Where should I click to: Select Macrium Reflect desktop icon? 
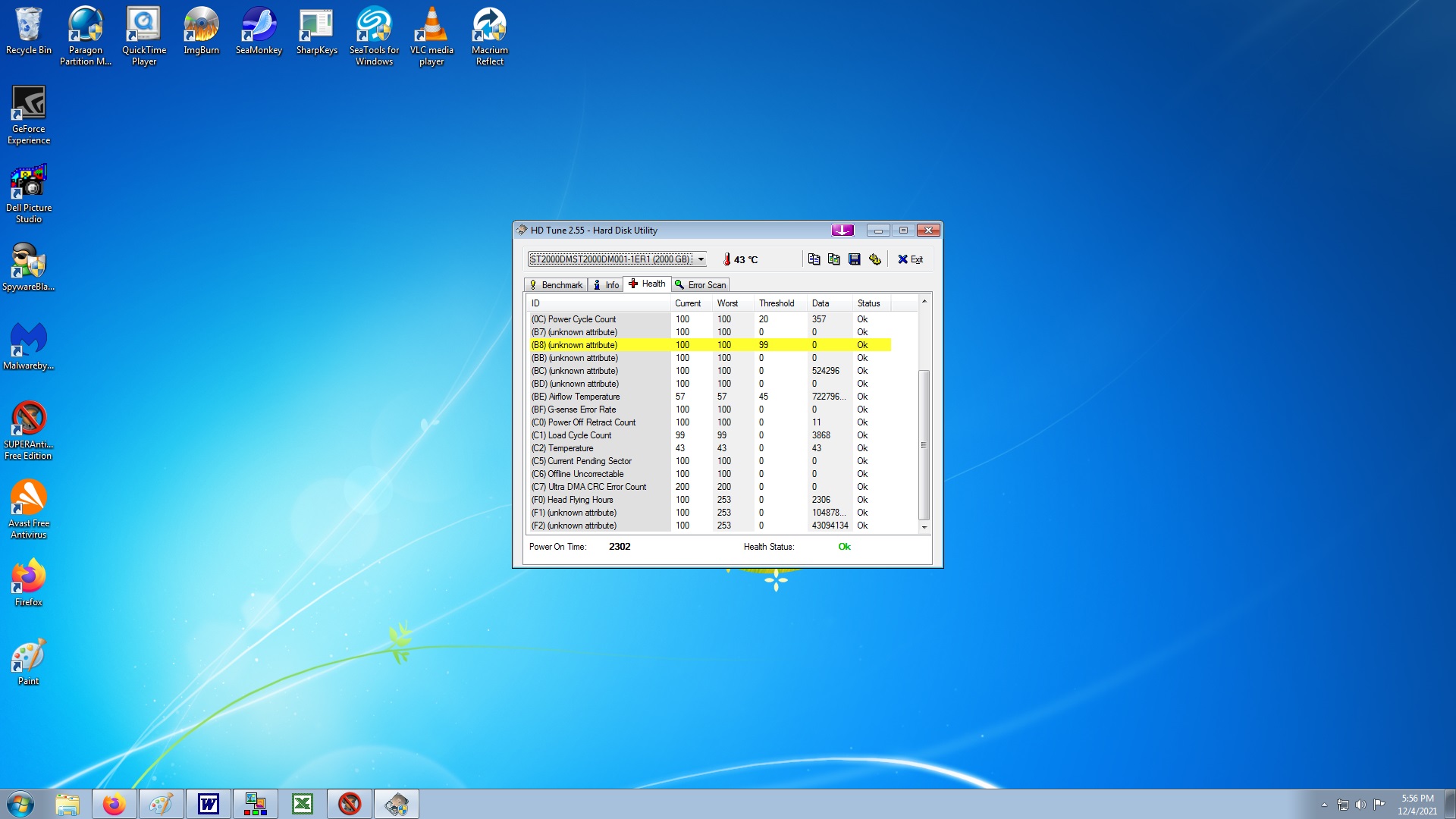tap(490, 36)
